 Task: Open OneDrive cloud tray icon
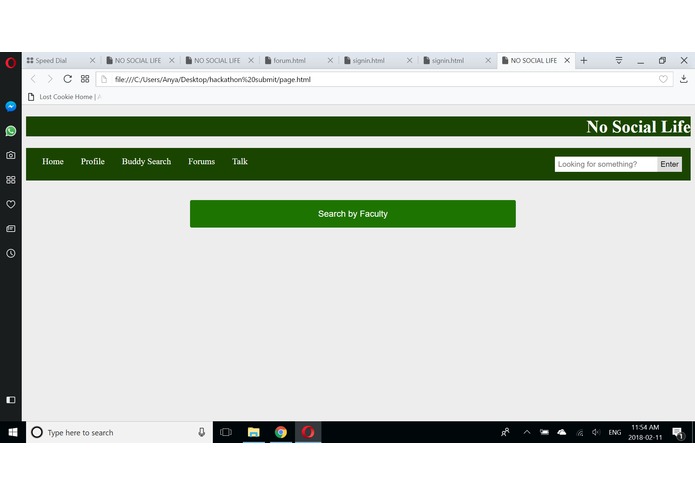[562, 432]
